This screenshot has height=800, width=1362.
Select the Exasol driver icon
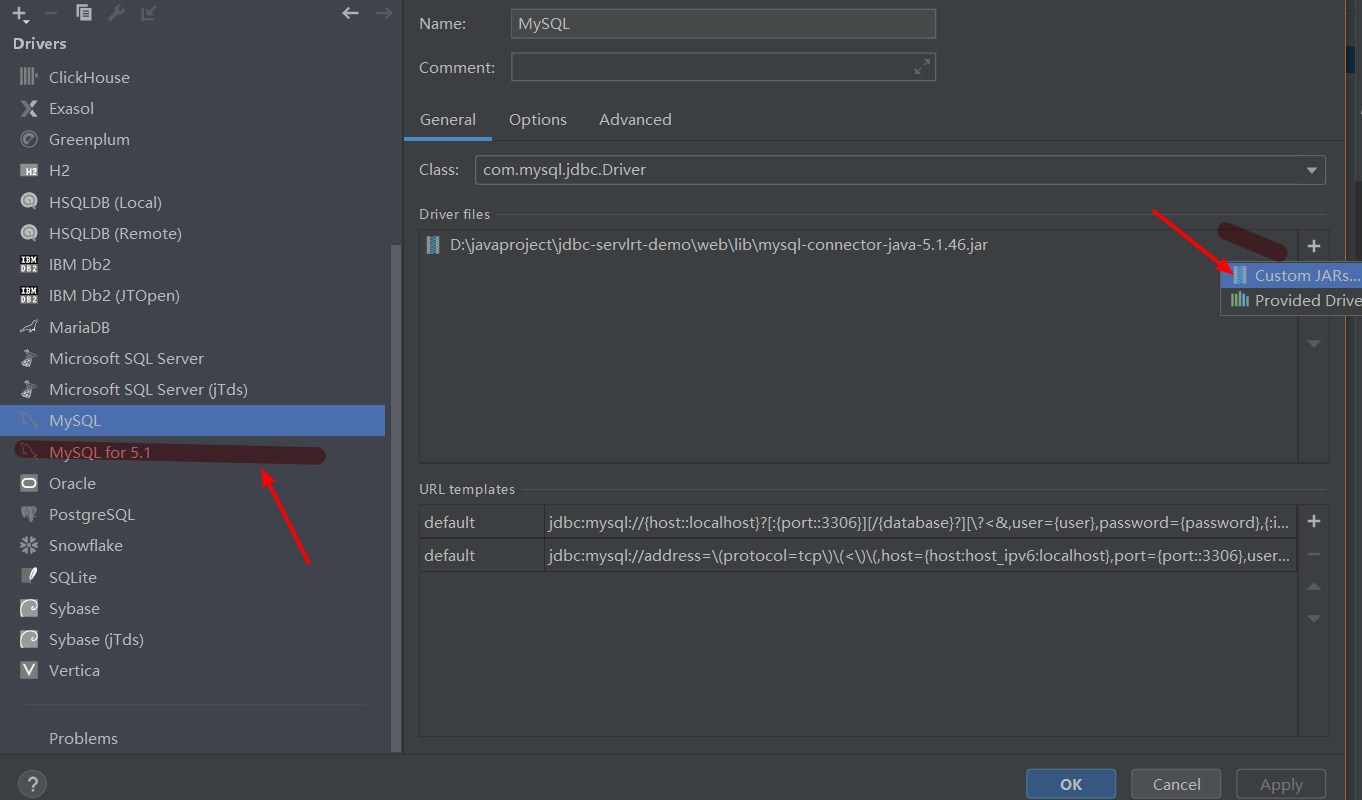(29, 108)
